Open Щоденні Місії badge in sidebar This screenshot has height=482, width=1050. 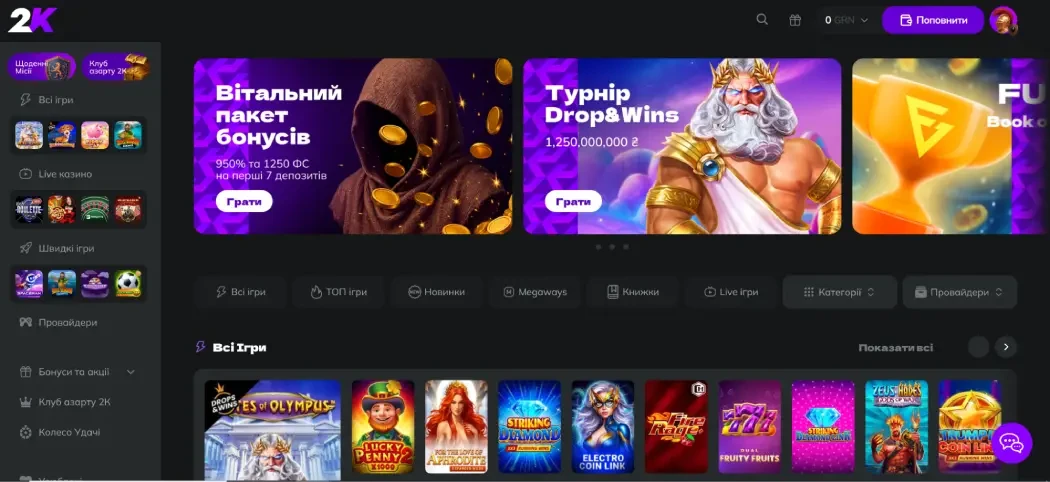(x=42, y=67)
